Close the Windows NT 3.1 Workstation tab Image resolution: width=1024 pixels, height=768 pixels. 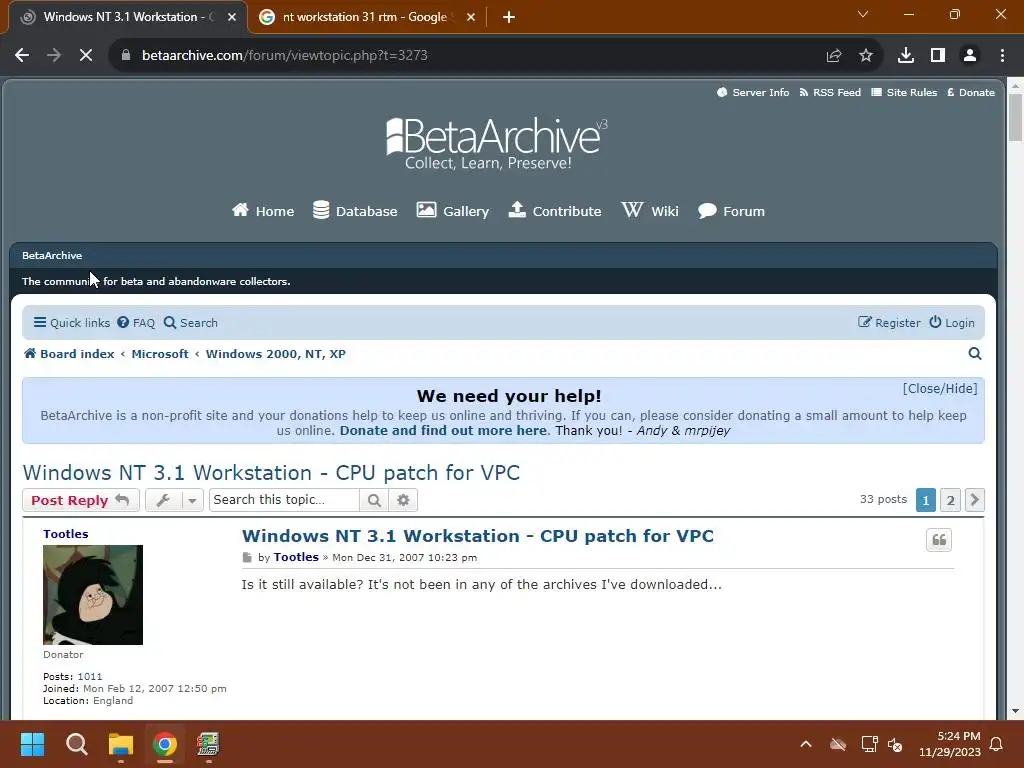tap(231, 18)
